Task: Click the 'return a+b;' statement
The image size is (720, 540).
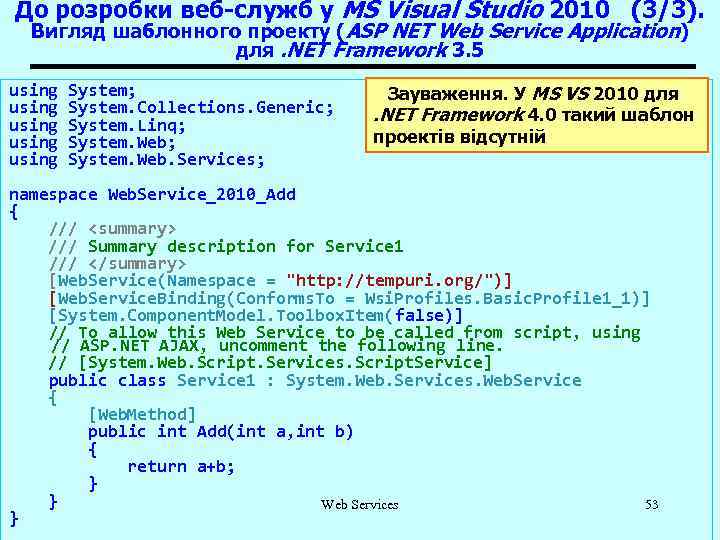Action: click(181, 467)
